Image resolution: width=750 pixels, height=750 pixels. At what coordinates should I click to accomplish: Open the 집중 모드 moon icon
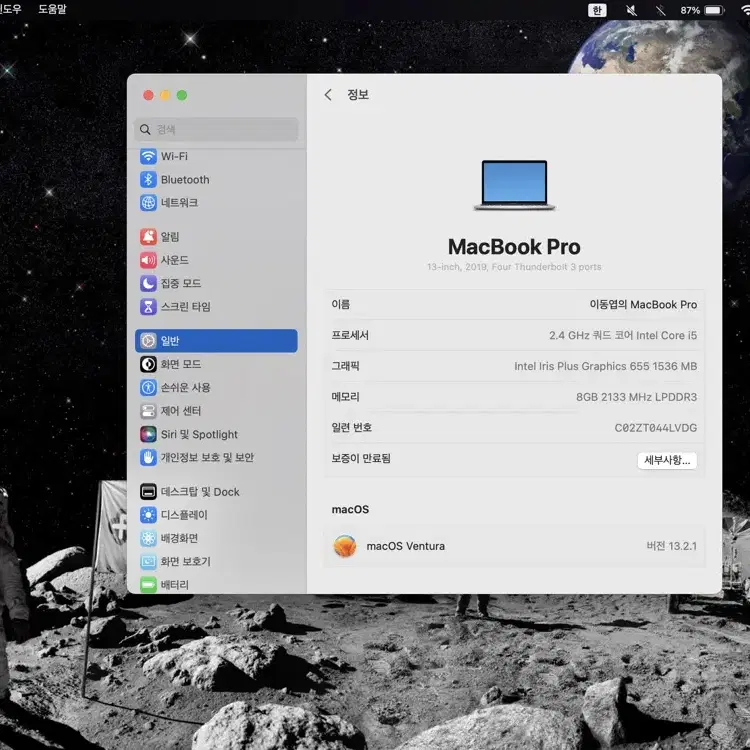tap(148, 283)
